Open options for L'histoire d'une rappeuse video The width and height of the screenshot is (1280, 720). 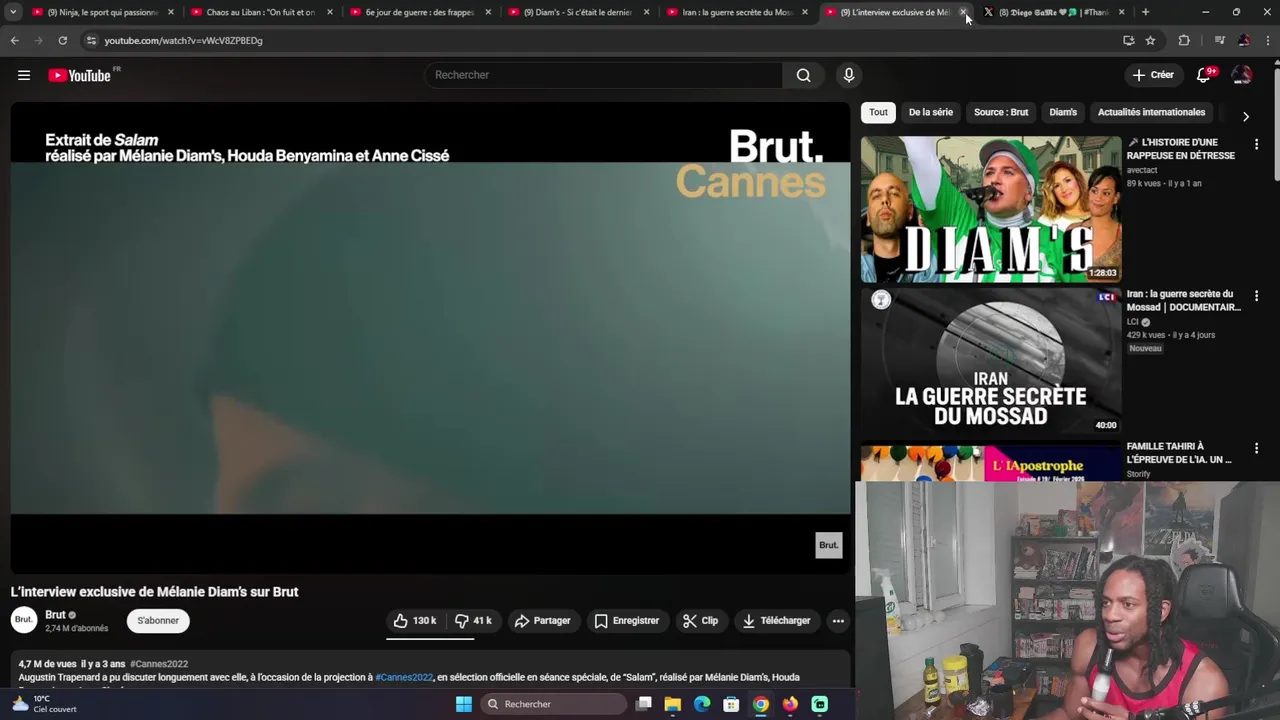point(1256,144)
